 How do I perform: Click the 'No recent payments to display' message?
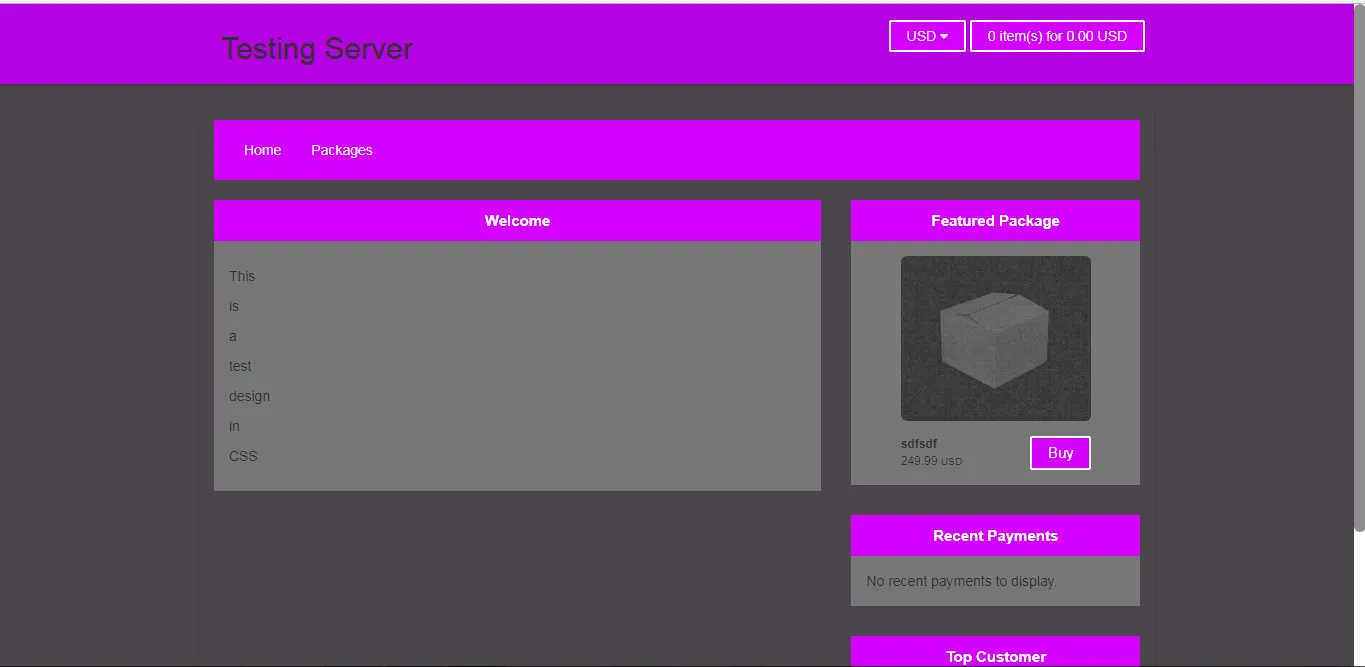click(x=960, y=581)
